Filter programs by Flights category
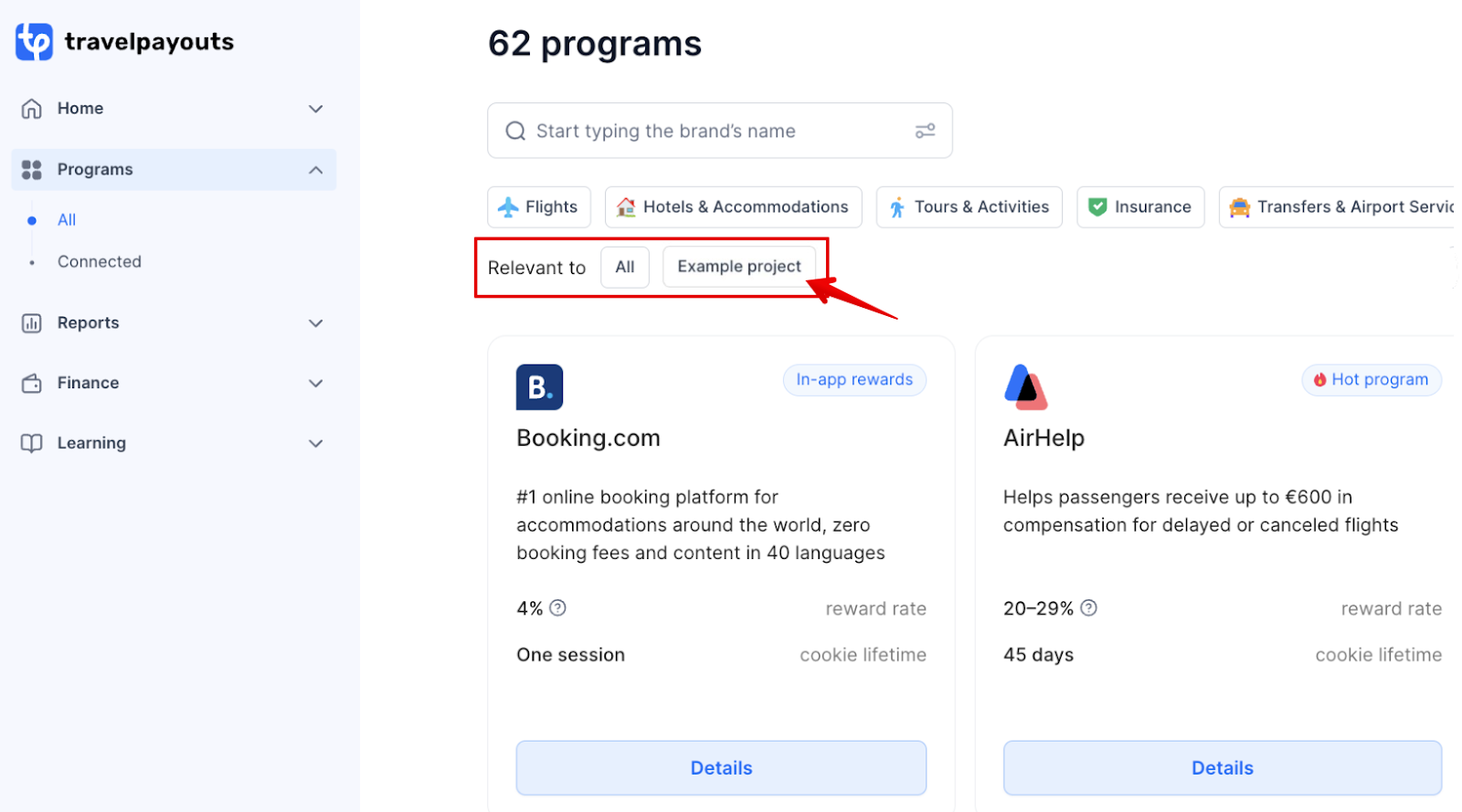 pyautogui.click(x=539, y=207)
